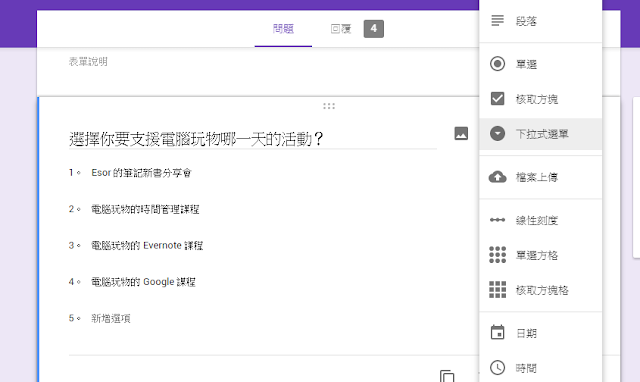Click the checked box icon beside 核取方塊

pyautogui.click(x=498, y=99)
